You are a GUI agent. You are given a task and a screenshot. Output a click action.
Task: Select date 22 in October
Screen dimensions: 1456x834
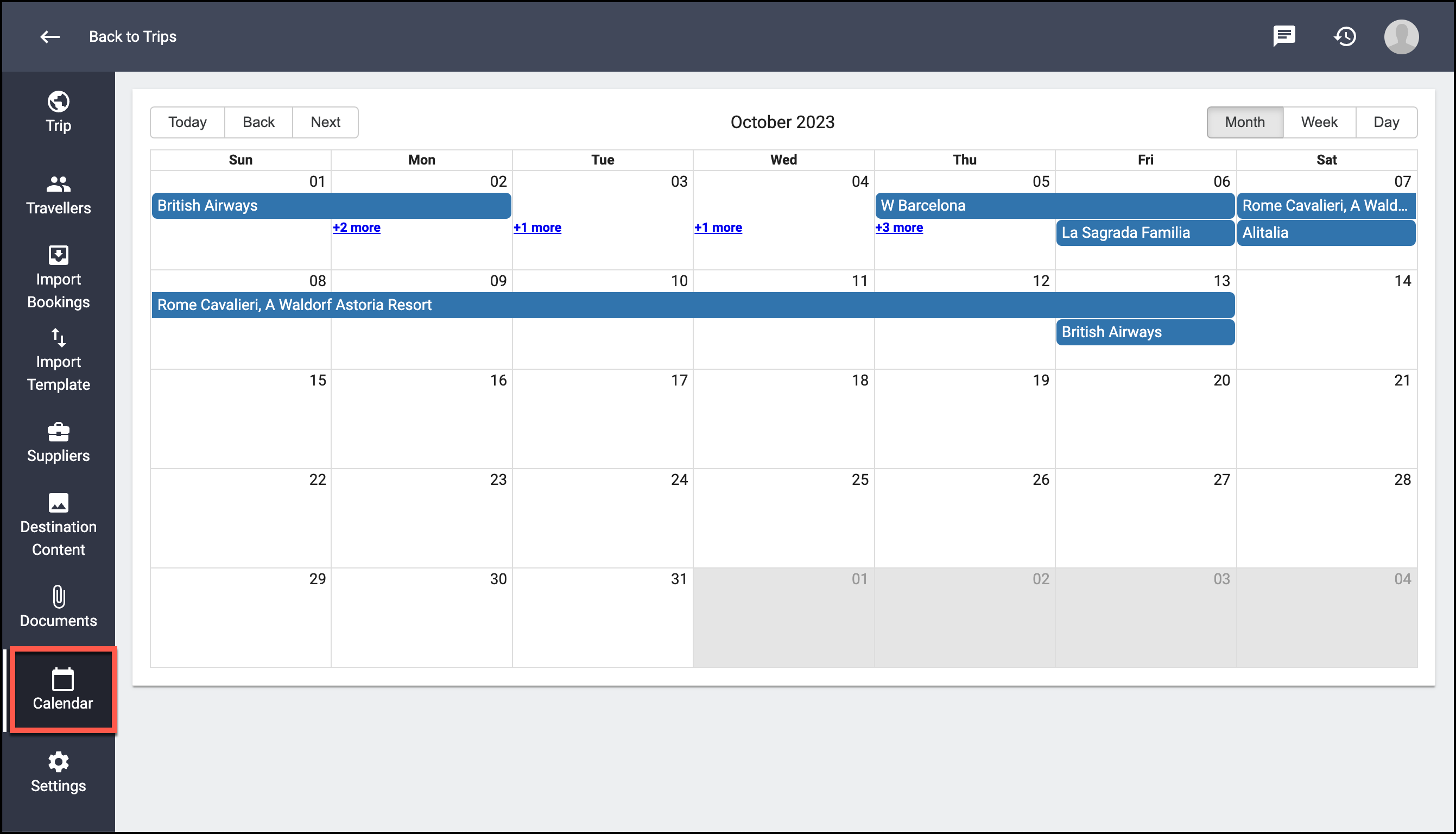coord(317,479)
